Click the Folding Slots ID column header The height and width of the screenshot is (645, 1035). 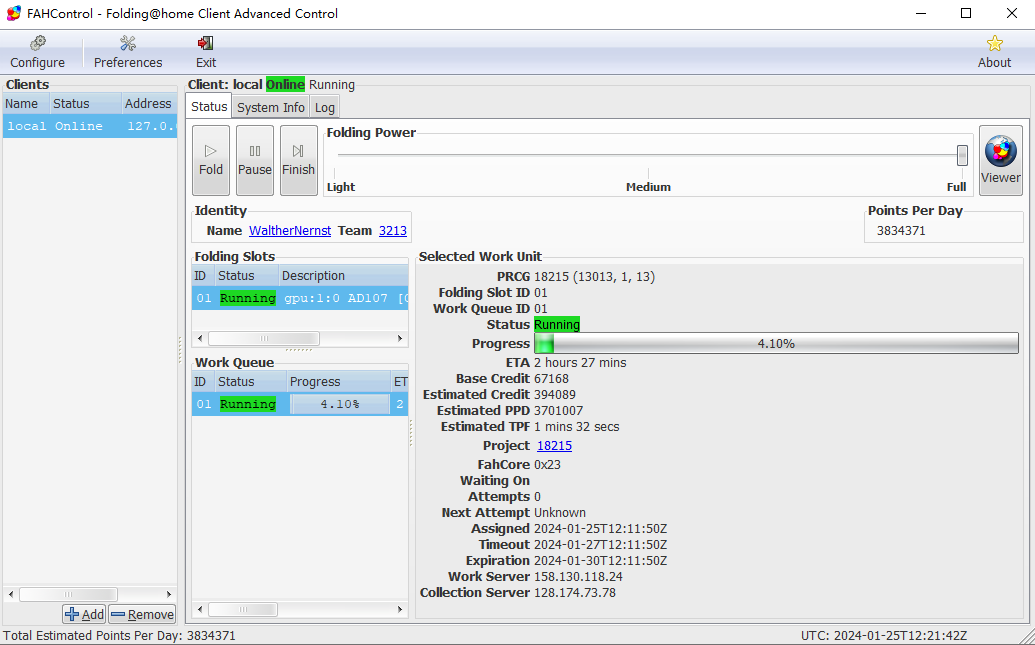[x=203, y=276]
